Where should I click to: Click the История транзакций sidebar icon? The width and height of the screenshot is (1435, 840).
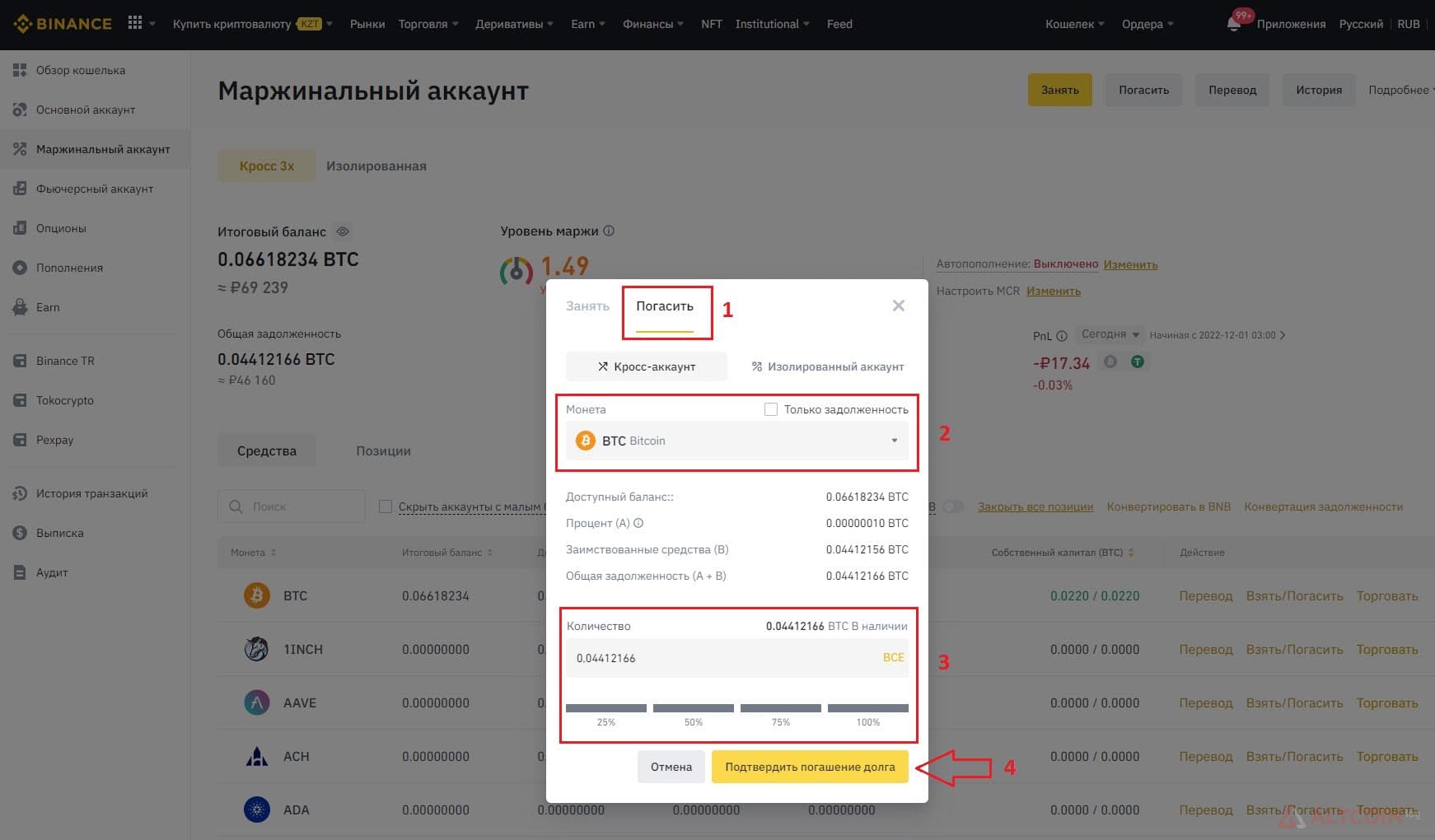point(20,493)
